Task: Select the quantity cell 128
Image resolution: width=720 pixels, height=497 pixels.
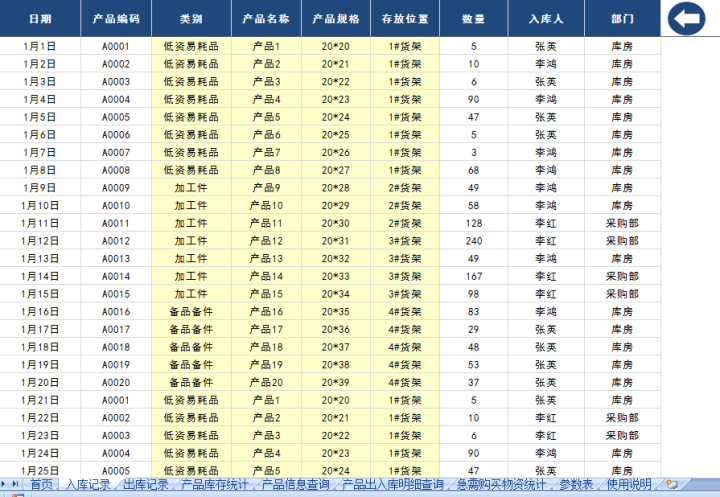Action: tap(474, 223)
